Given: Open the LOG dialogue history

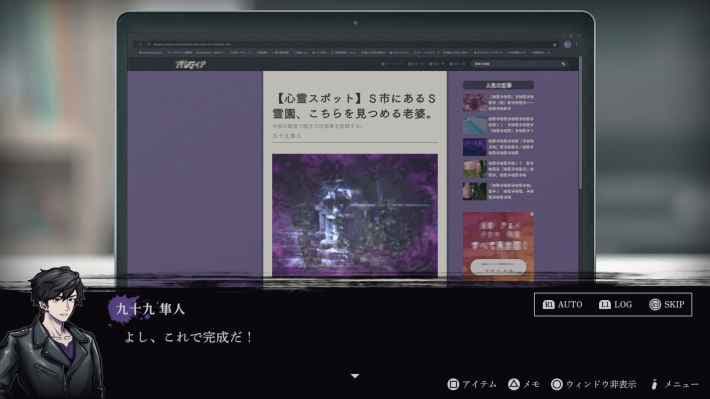Looking at the screenshot, I should point(615,305).
